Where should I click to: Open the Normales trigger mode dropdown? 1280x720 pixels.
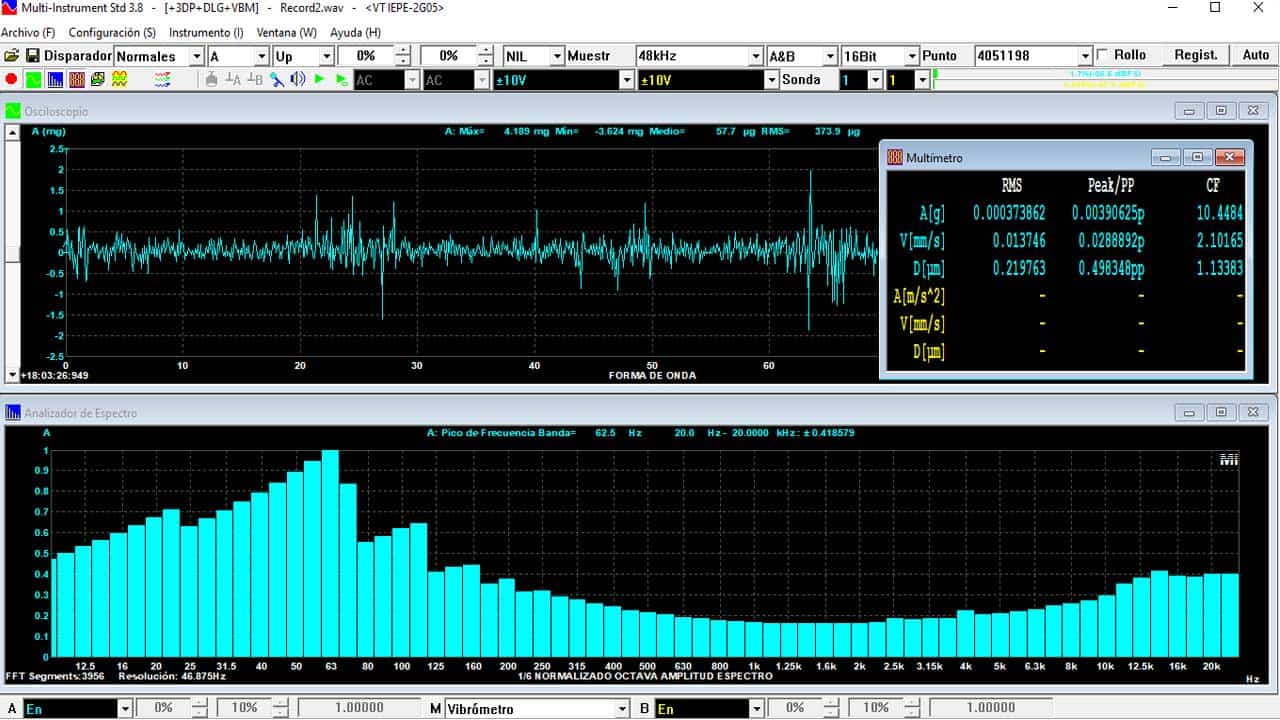[196, 56]
